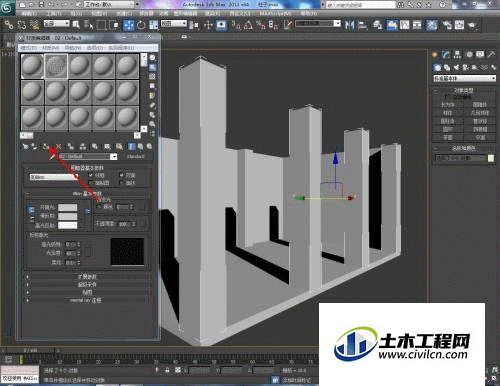Toggle the Percent Snap tool
This screenshot has height=386, width=500.
pyautogui.click(x=261, y=25)
